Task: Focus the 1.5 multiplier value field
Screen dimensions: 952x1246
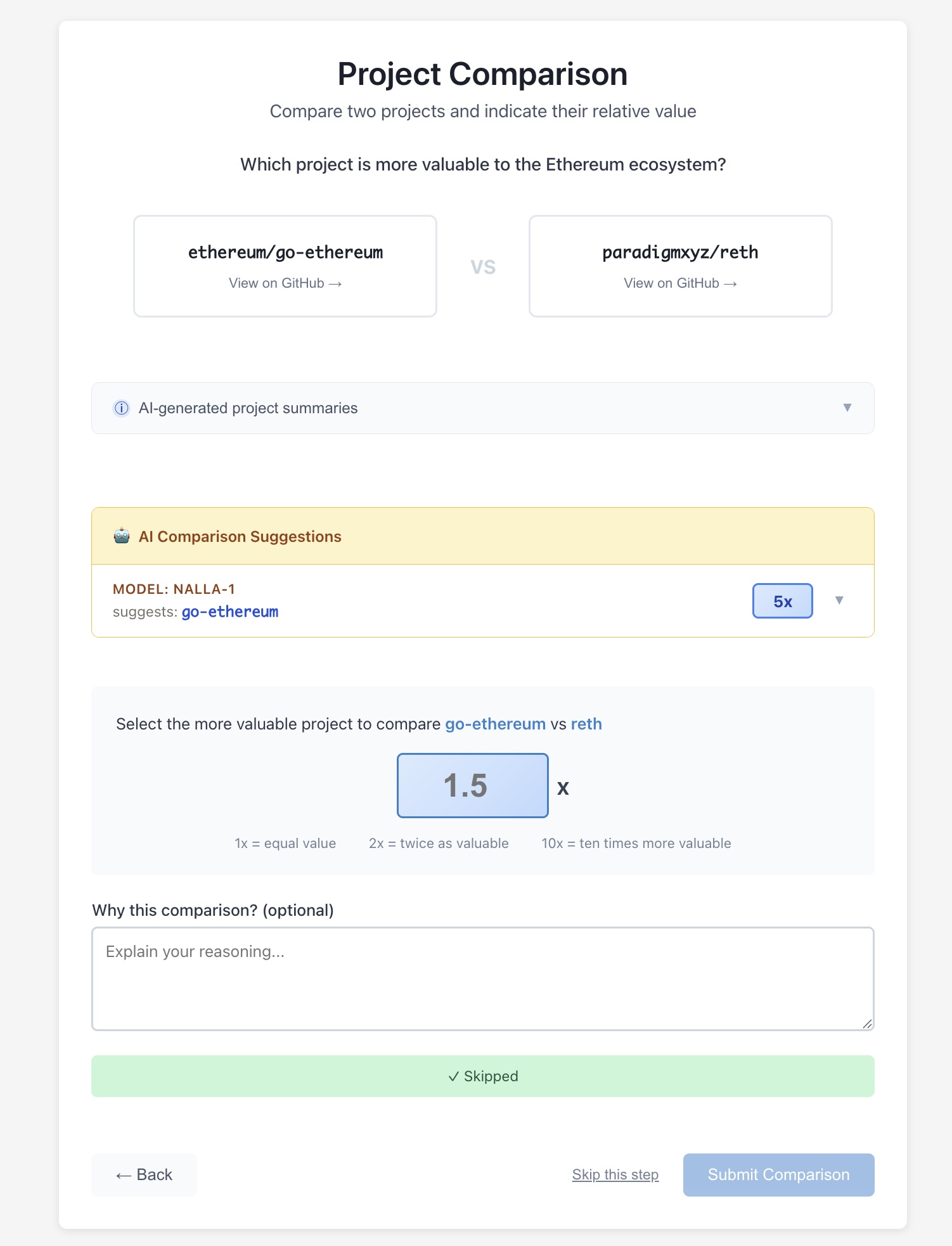Action: [x=472, y=786]
